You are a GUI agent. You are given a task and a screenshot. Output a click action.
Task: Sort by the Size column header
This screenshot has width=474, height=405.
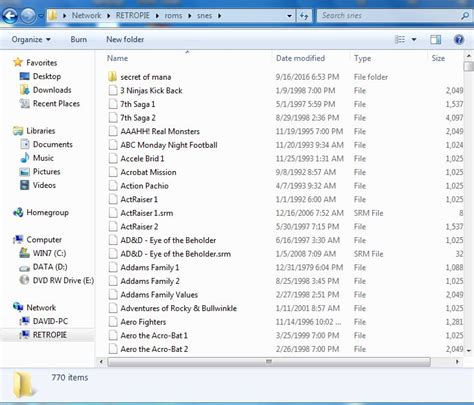click(438, 58)
